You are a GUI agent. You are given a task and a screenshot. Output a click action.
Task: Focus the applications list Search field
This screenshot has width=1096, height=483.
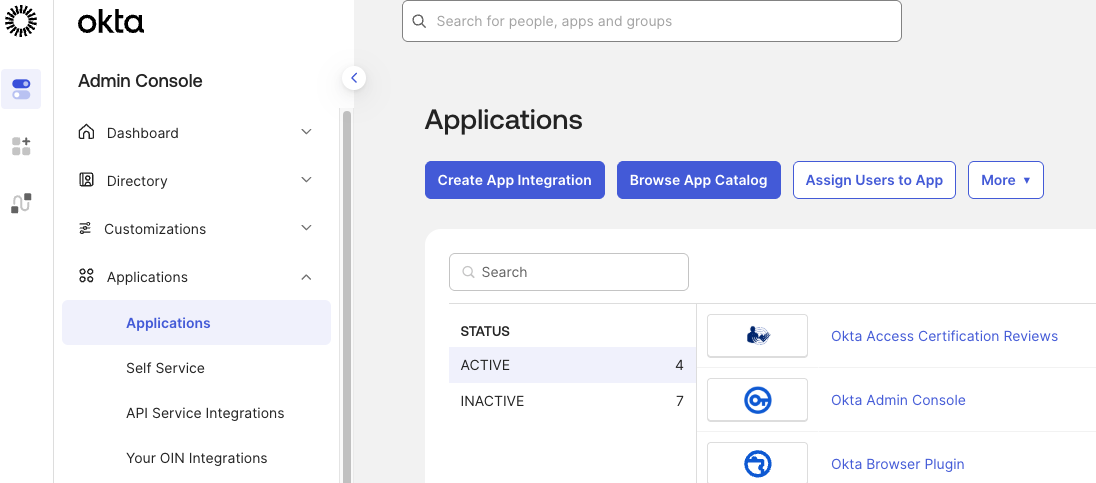568,272
